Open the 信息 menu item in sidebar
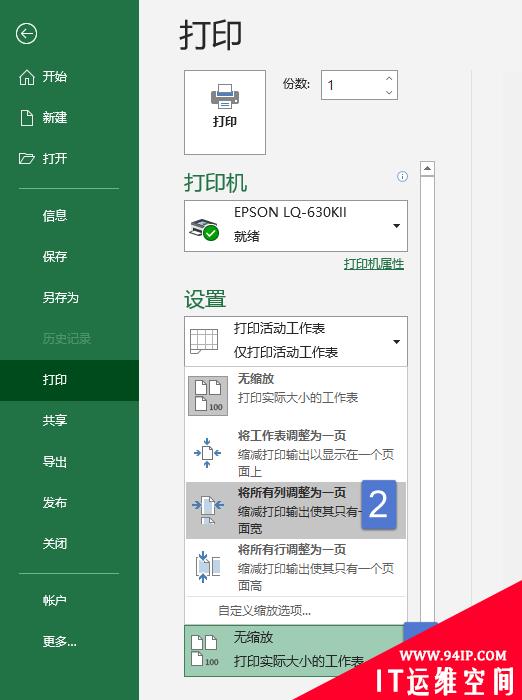Image resolution: width=522 pixels, height=700 pixels. coord(55,216)
